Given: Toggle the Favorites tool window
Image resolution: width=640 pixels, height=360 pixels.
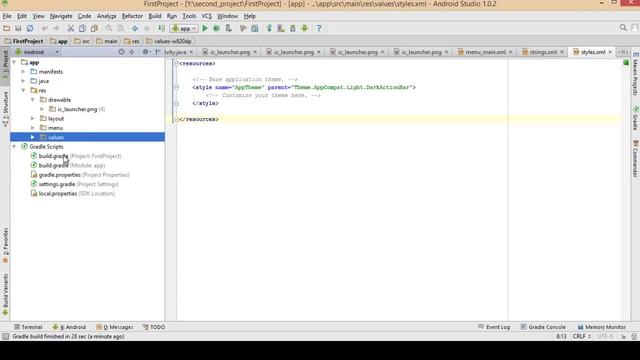Looking at the screenshot, I should tap(5, 246).
